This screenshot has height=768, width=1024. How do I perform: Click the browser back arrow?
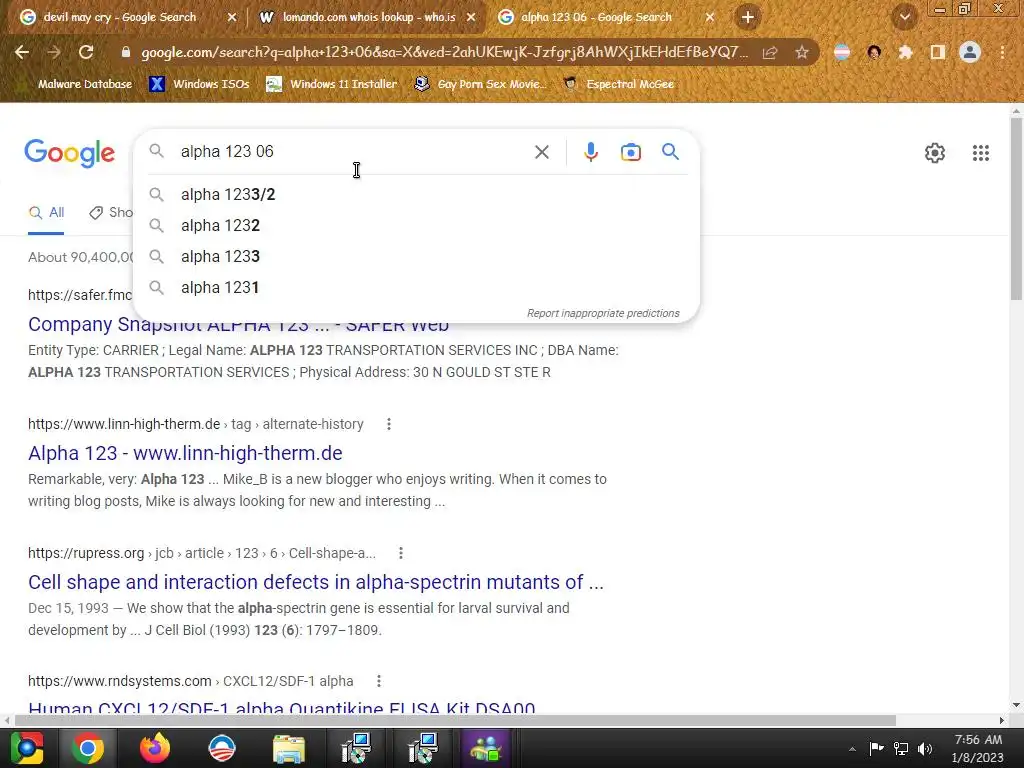pos(22,52)
